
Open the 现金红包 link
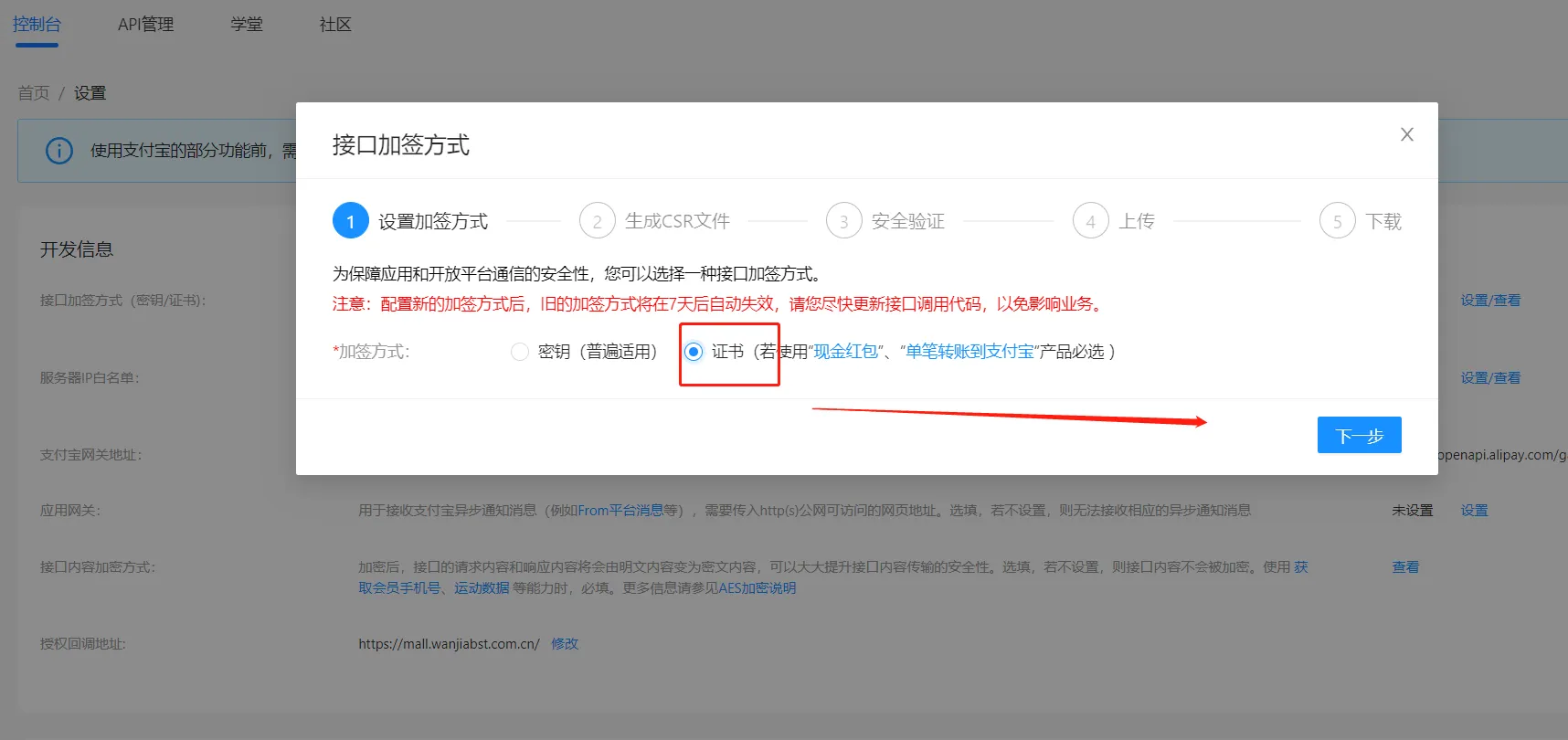[845, 352]
